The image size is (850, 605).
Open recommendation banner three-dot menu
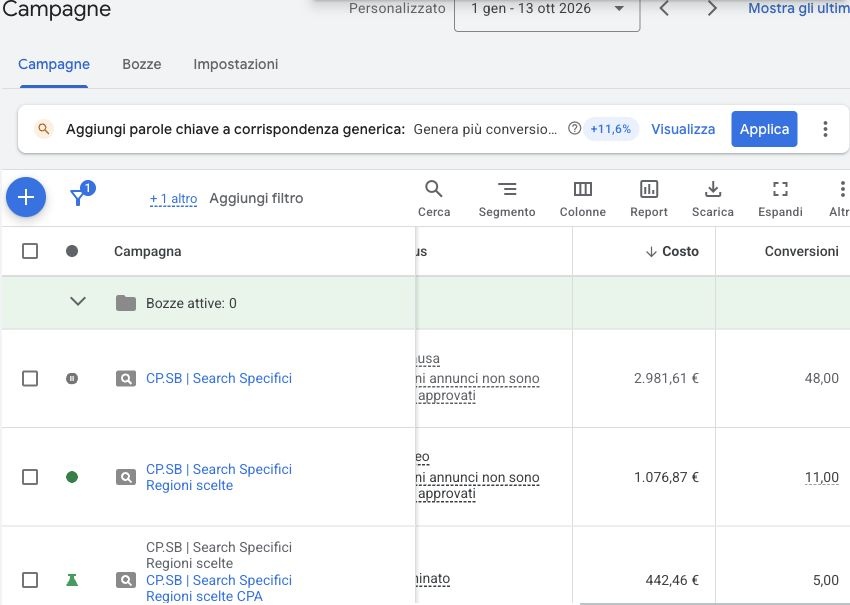click(825, 129)
